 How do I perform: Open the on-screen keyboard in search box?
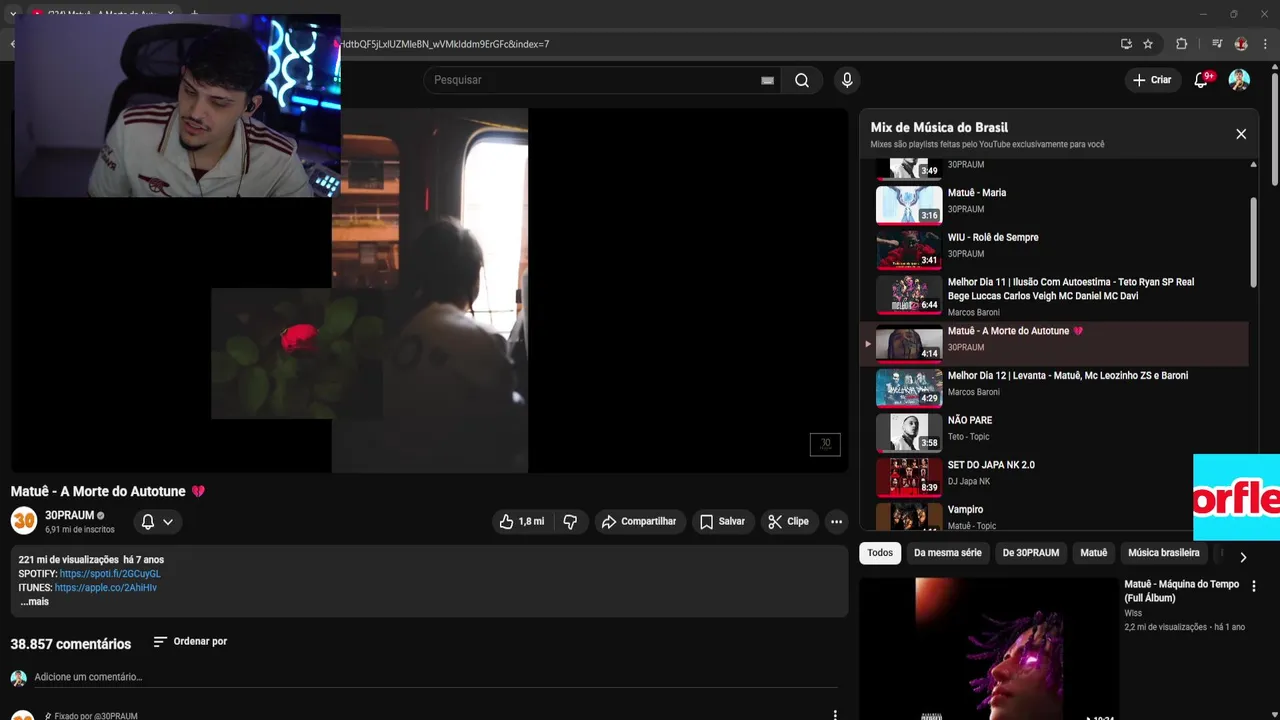[x=767, y=80]
